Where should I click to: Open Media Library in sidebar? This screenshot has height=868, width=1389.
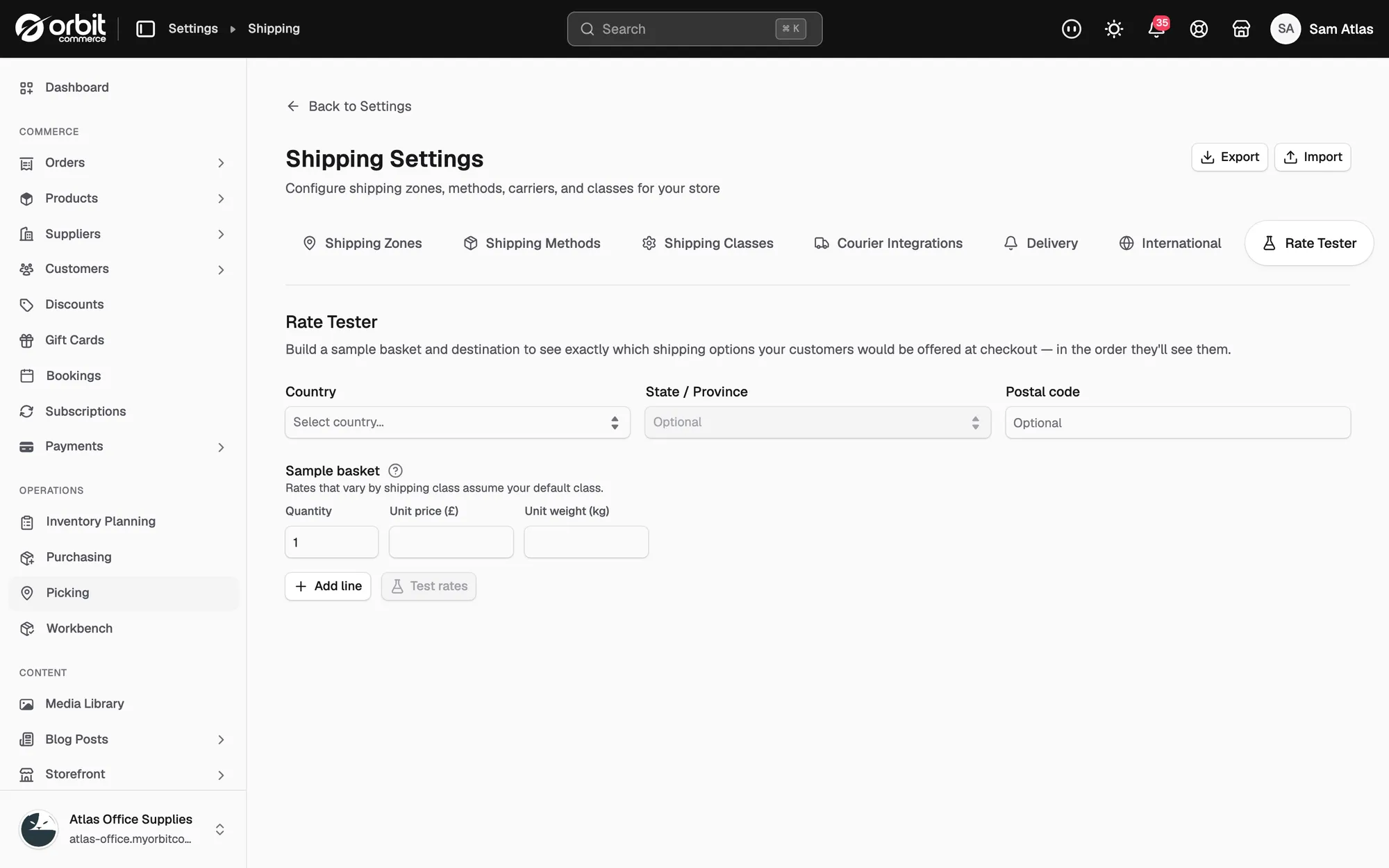coord(124,703)
